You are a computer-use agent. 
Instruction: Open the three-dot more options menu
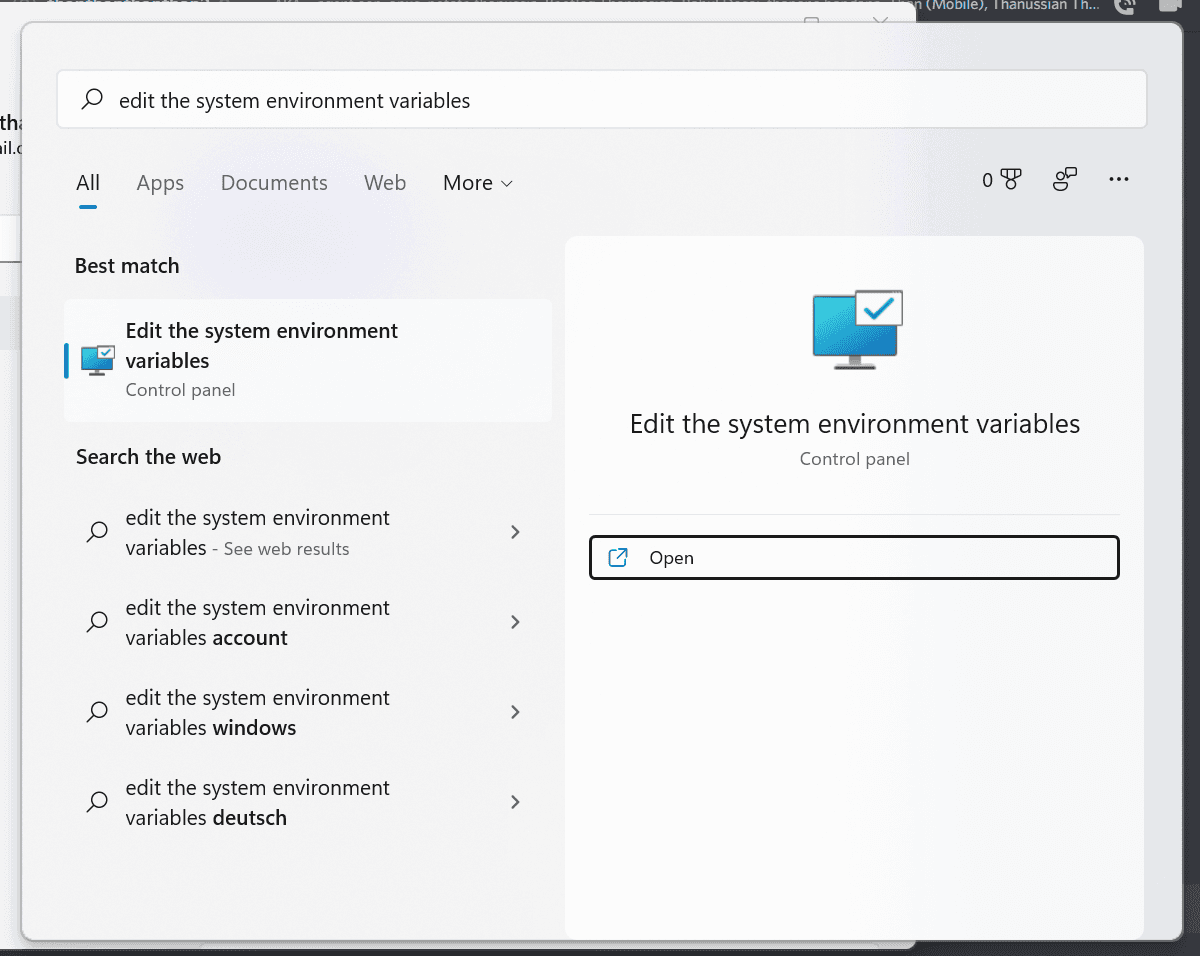point(1119,180)
